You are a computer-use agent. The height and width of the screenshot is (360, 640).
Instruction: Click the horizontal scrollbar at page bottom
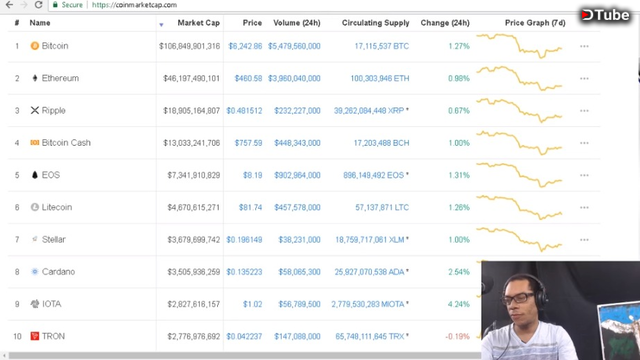point(244,356)
